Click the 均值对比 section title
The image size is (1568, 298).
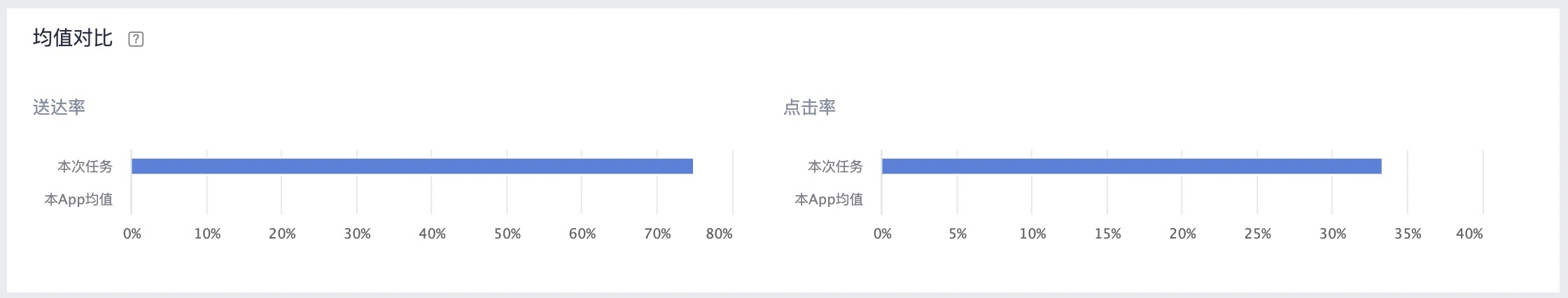(x=73, y=38)
